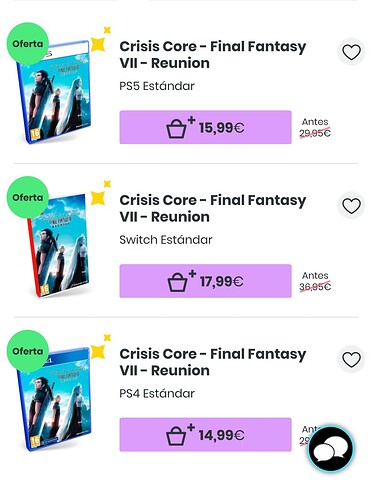Add PS4 edition to basket for 14,99€

pyautogui.click(x=205, y=435)
